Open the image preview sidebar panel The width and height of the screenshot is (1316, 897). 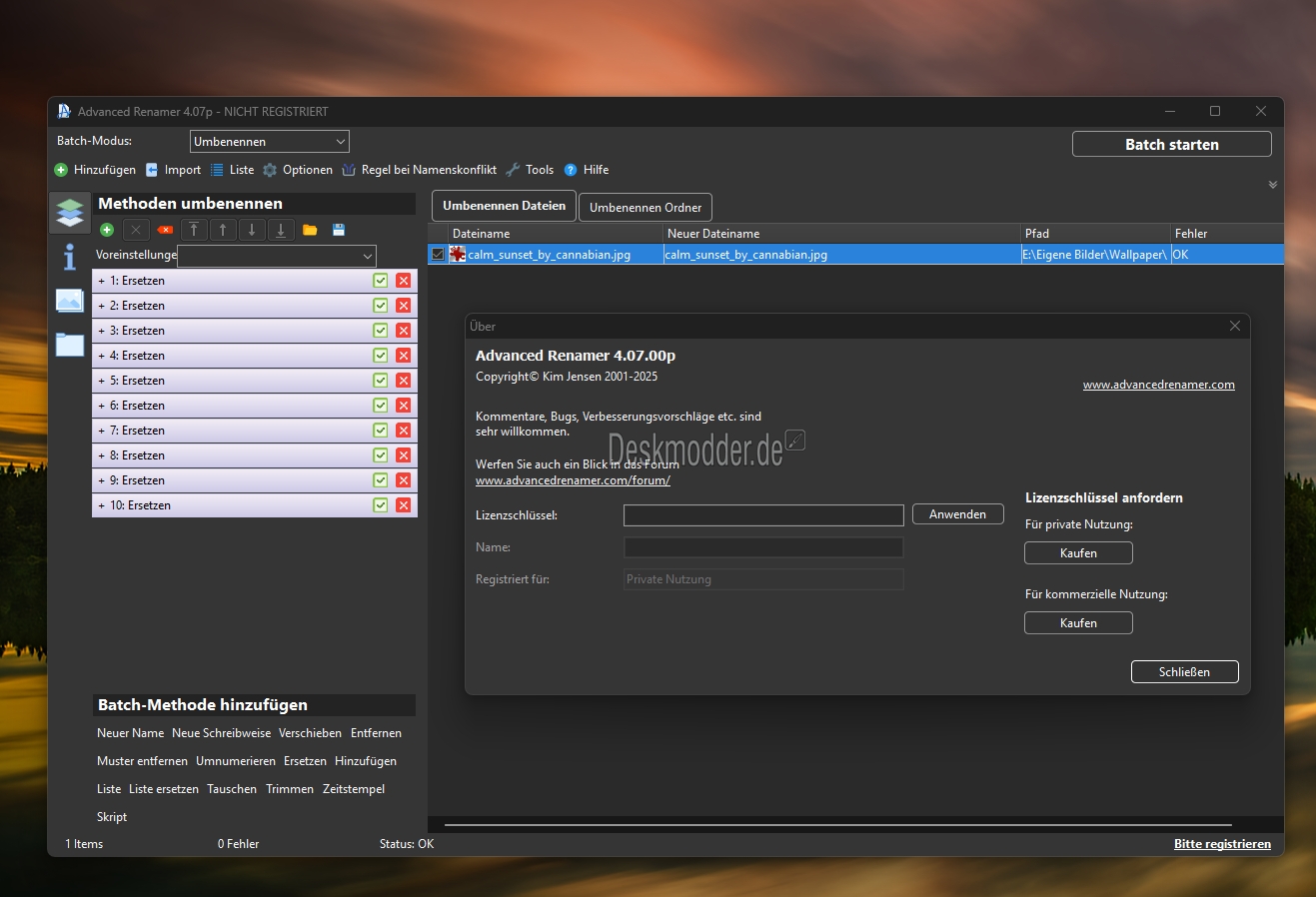[x=70, y=300]
